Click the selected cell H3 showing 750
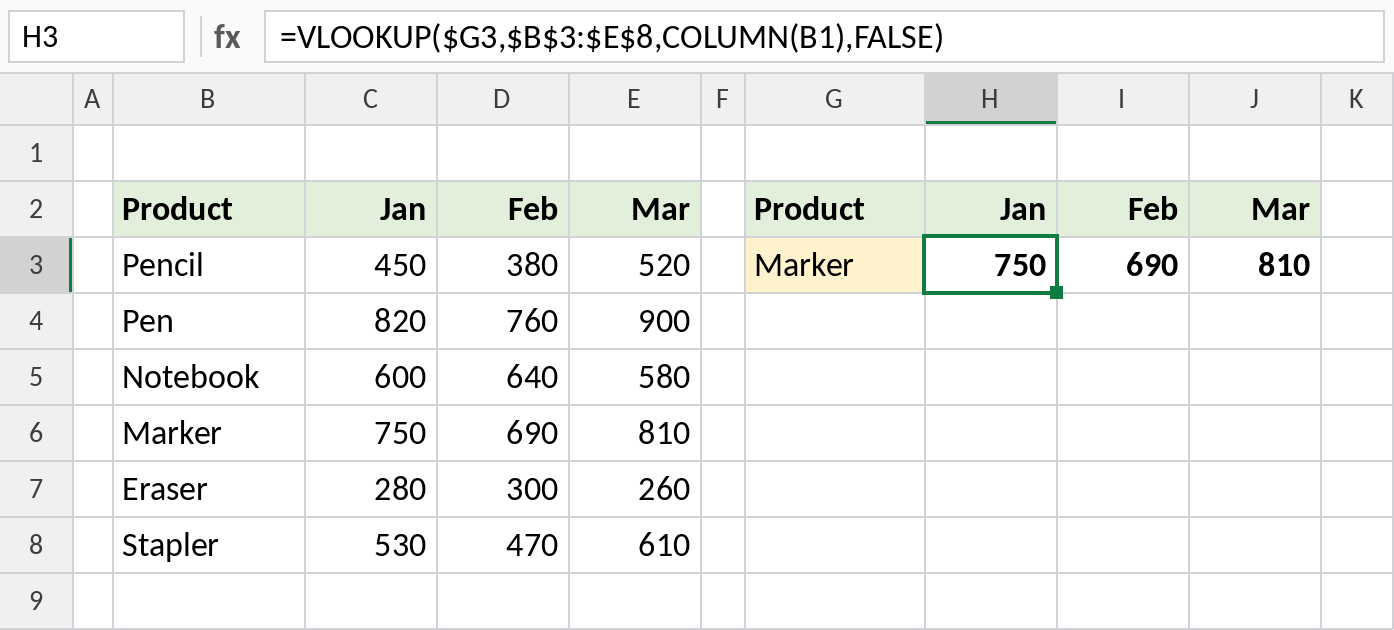 coord(991,265)
